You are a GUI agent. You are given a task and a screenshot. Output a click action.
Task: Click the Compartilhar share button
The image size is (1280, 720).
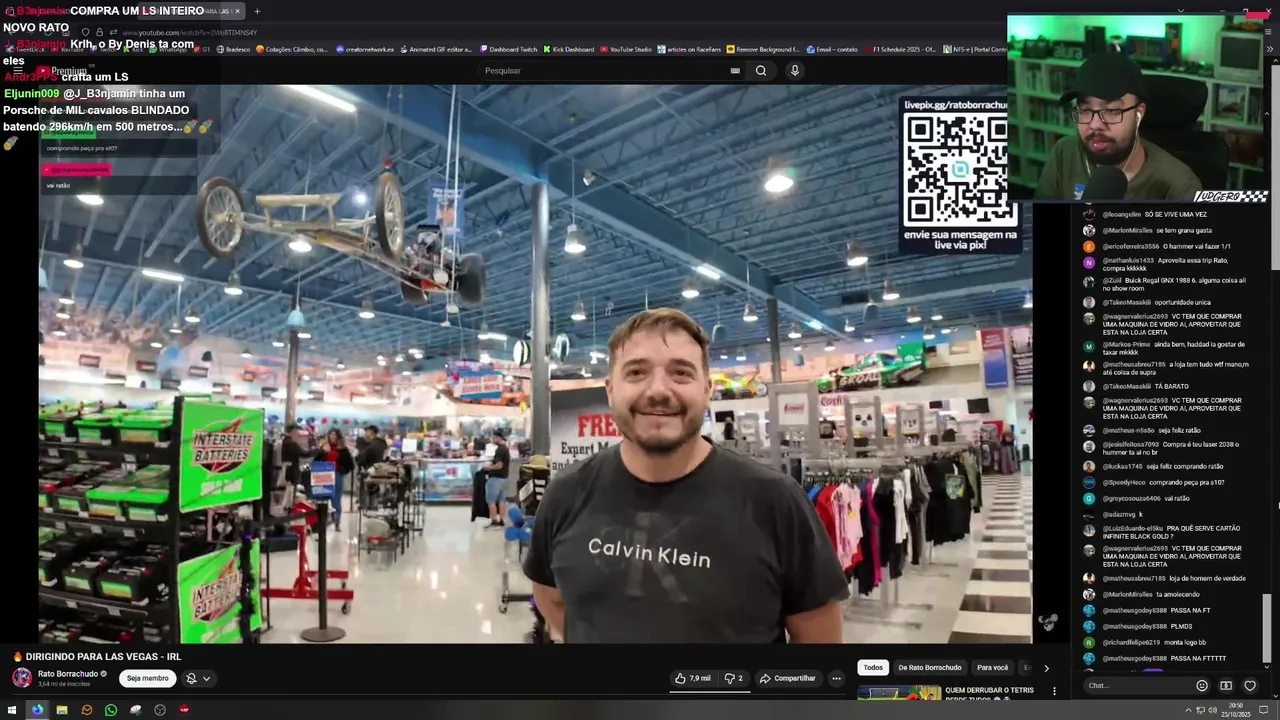click(788, 678)
